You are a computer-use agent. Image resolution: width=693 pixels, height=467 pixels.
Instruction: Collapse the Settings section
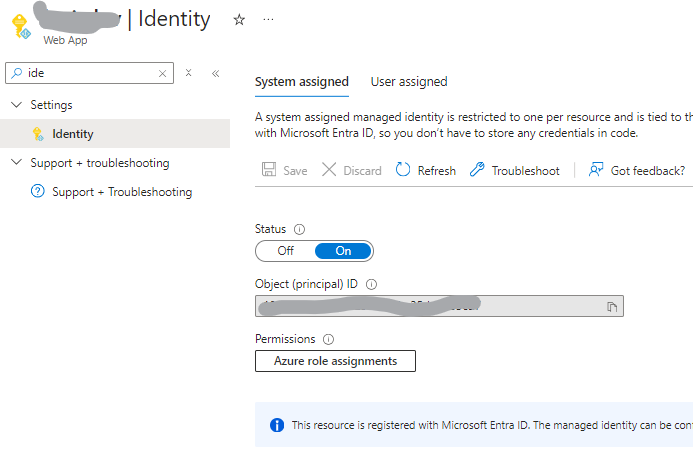point(16,104)
